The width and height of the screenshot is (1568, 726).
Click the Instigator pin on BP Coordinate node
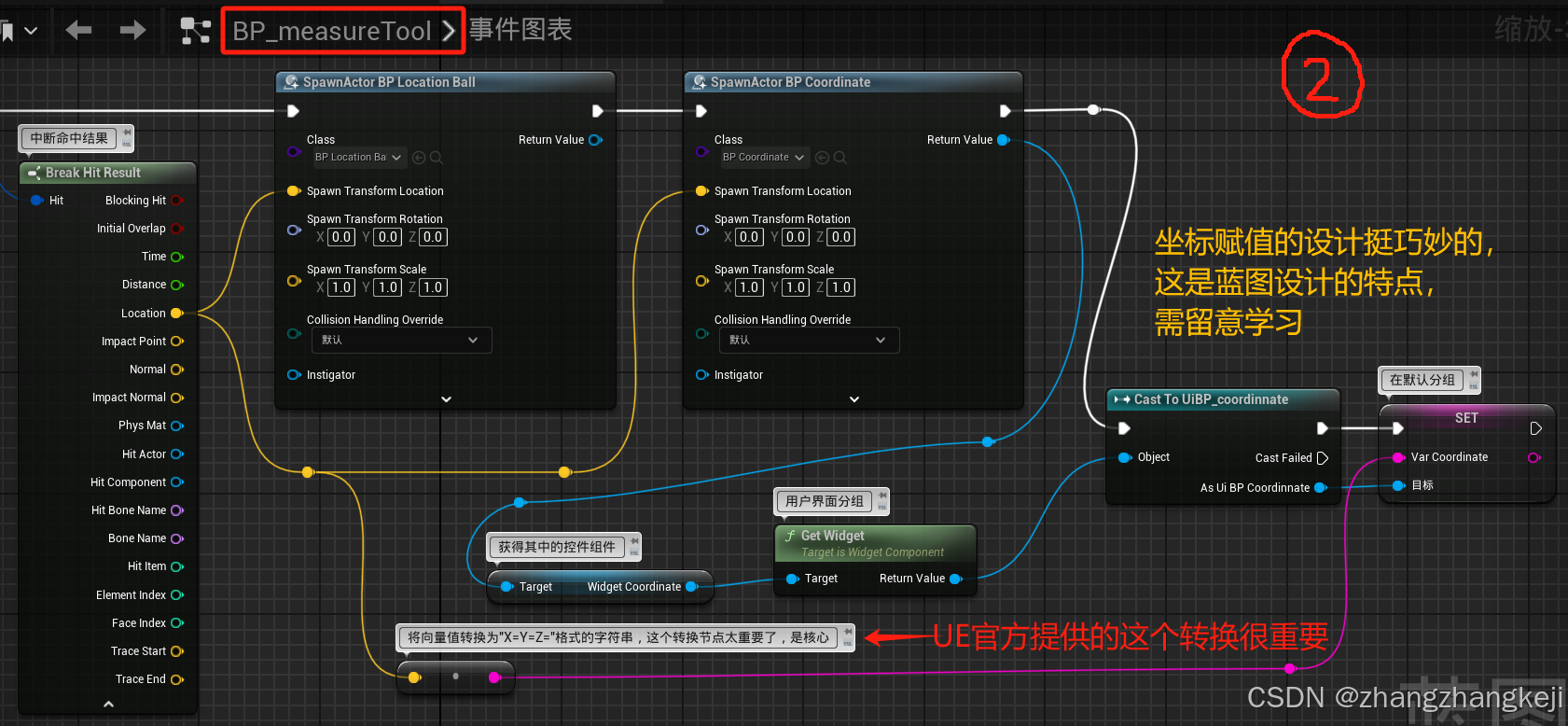click(701, 375)
